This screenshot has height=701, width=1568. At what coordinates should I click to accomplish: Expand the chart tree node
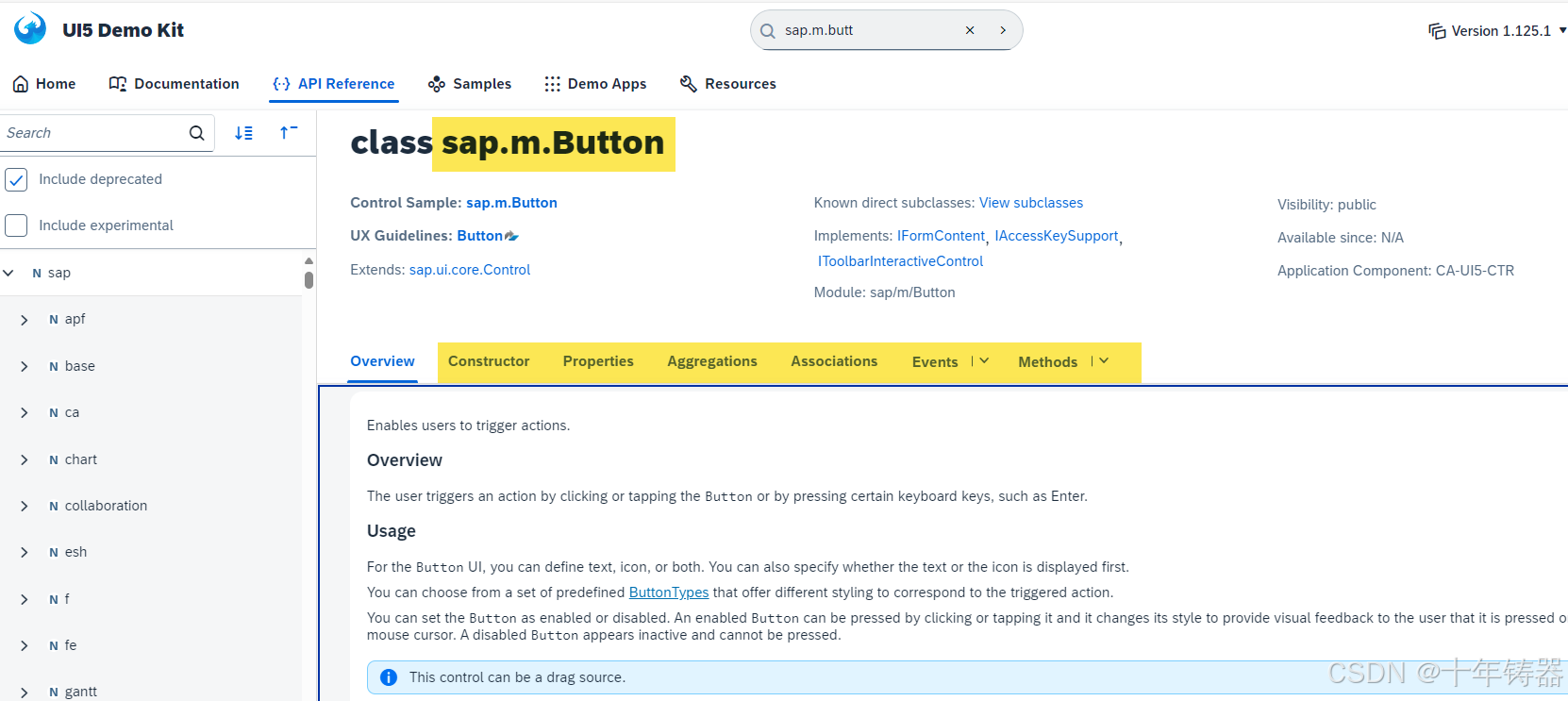(24, 459)
